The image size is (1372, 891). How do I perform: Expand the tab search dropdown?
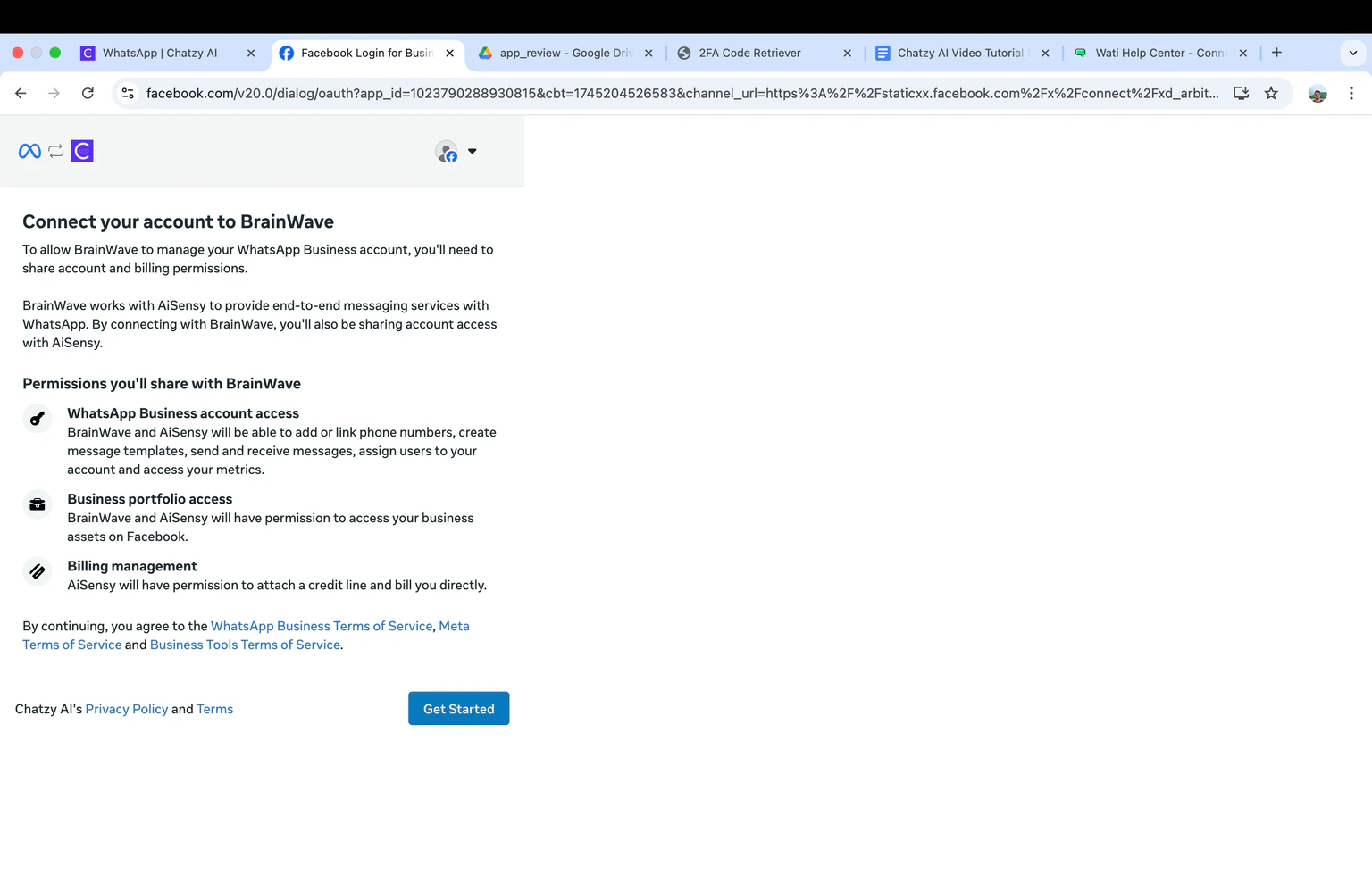tap(1353, 53)
